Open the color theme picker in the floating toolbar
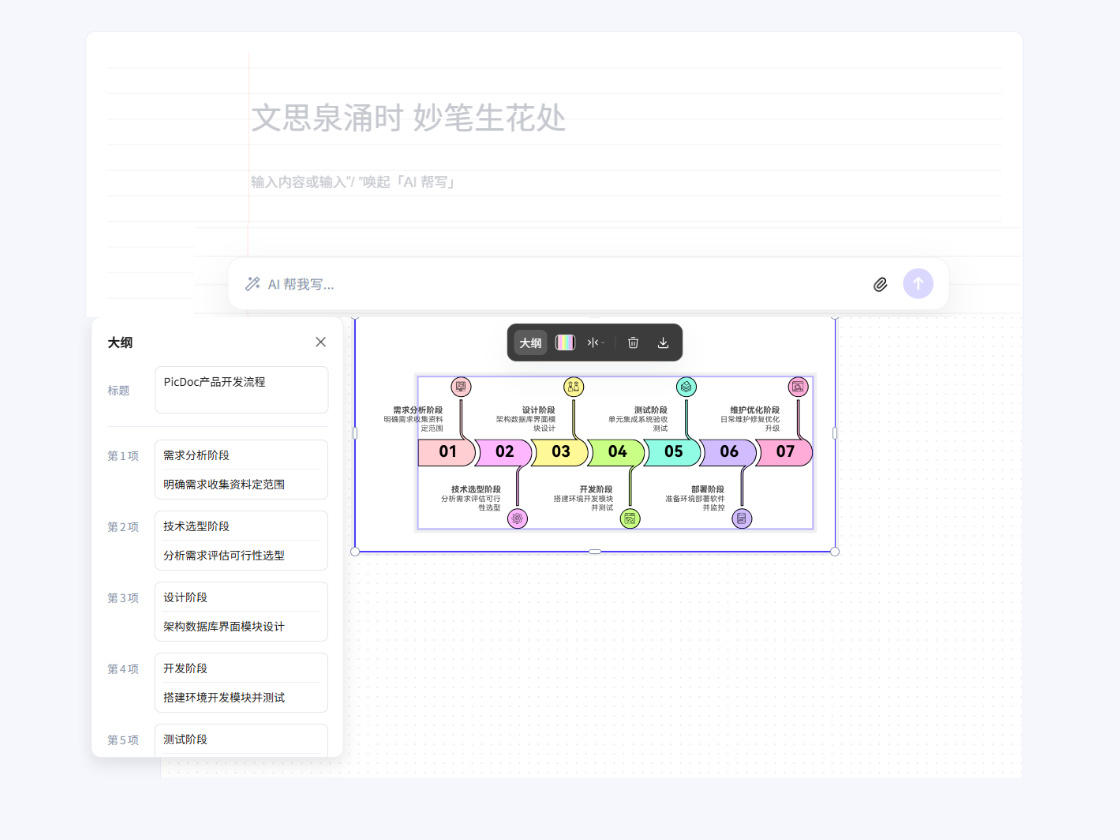 [565, 342]
